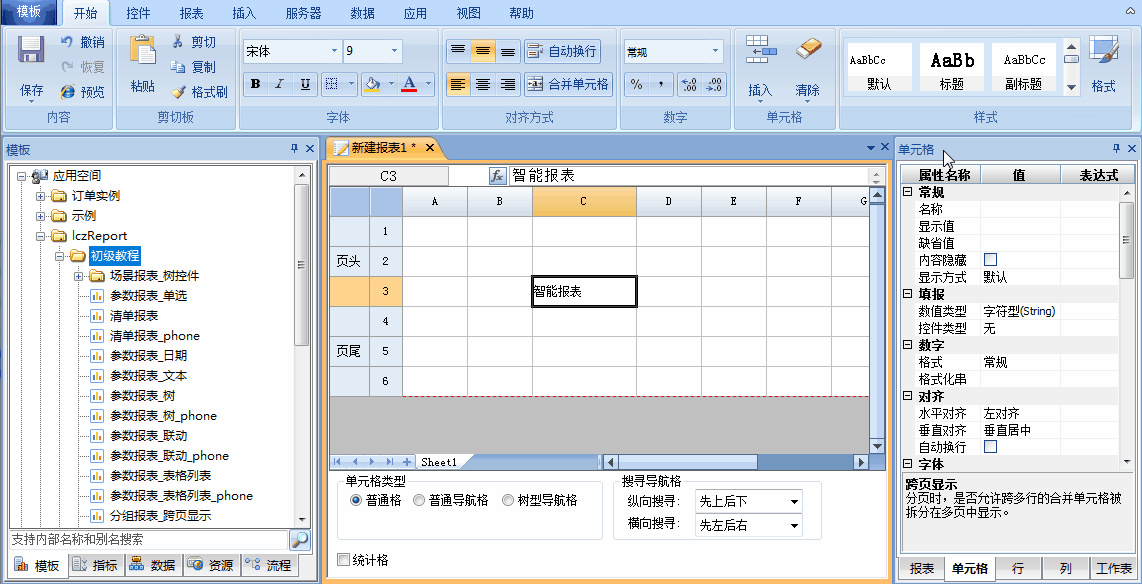The height and width of the screenshot is (584, 1142).
Task: Click the merge cells (合并单元格) button
Action: coord(568,84)
